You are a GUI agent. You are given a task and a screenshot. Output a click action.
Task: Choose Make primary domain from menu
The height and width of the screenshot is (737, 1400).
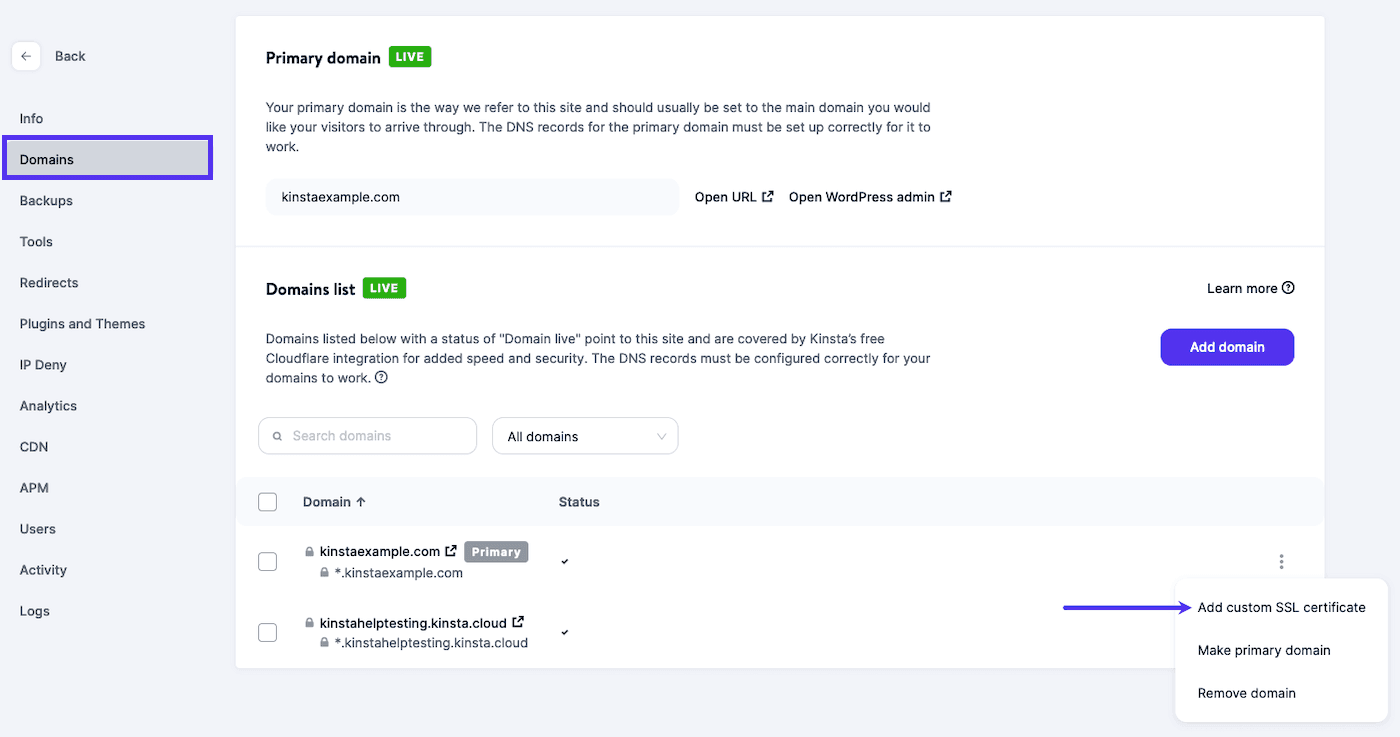(x=1264, y=650)
